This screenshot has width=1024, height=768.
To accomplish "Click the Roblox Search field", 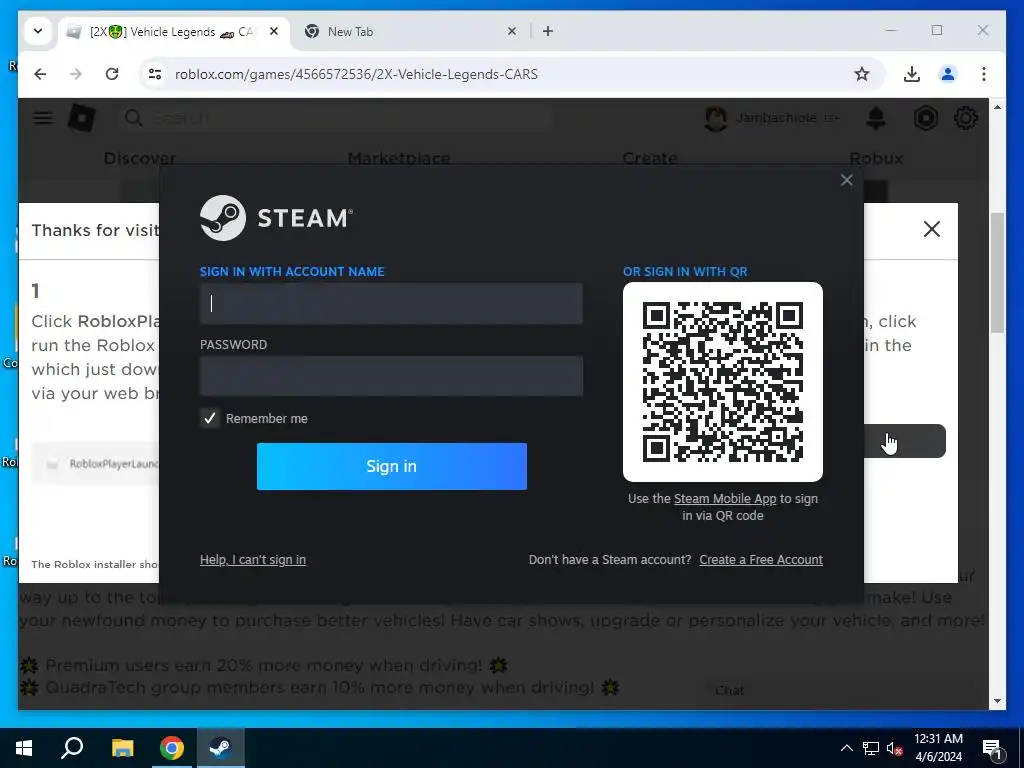I will coord(336,118).
